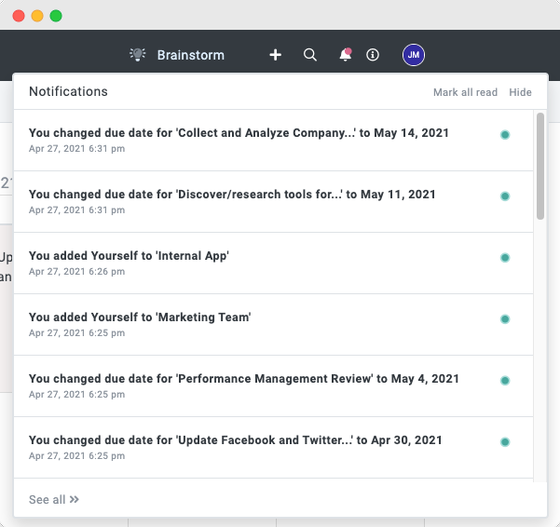Open the info circle icon
Image resolution: width=560 pixels, height=527 pixels.
(372, 55)
